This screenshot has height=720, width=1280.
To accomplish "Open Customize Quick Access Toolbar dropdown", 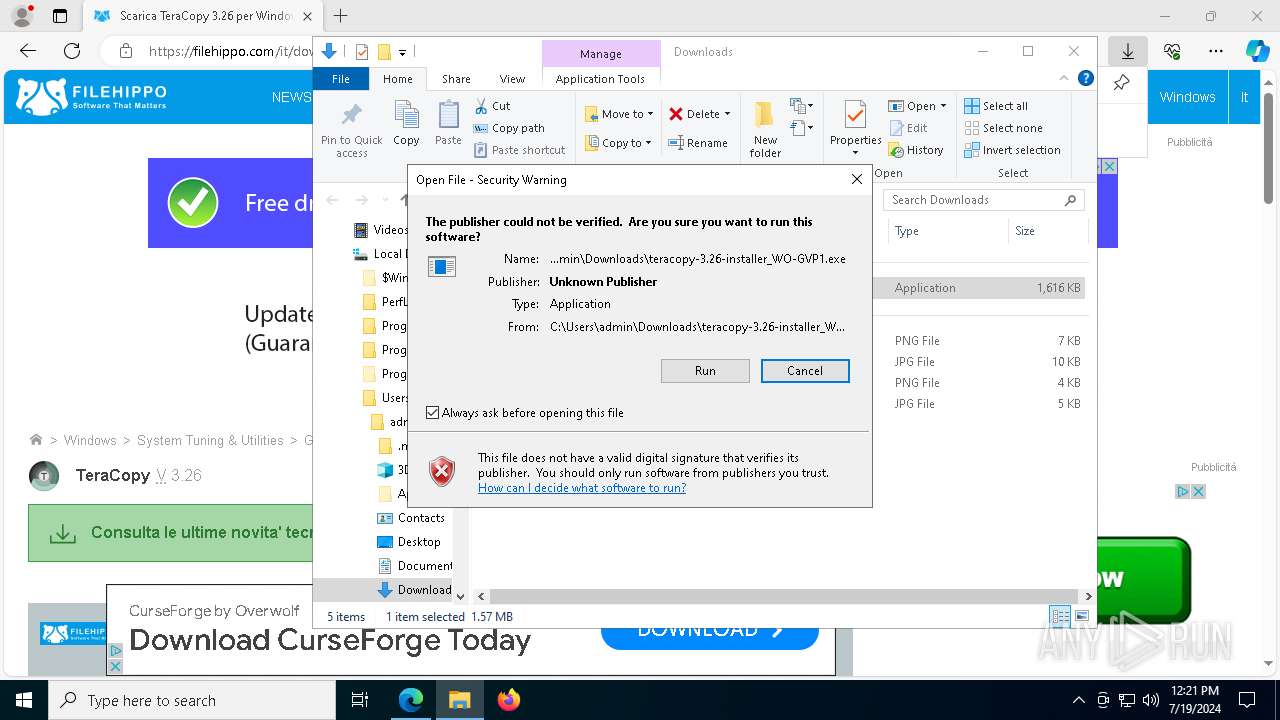I will click(x=402, y=52).
